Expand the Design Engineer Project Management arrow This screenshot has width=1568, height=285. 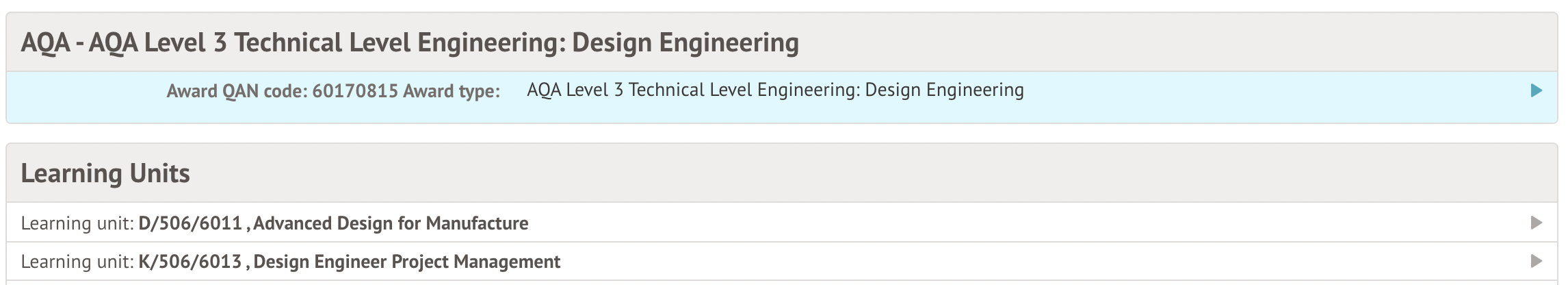pos(1536,261)
